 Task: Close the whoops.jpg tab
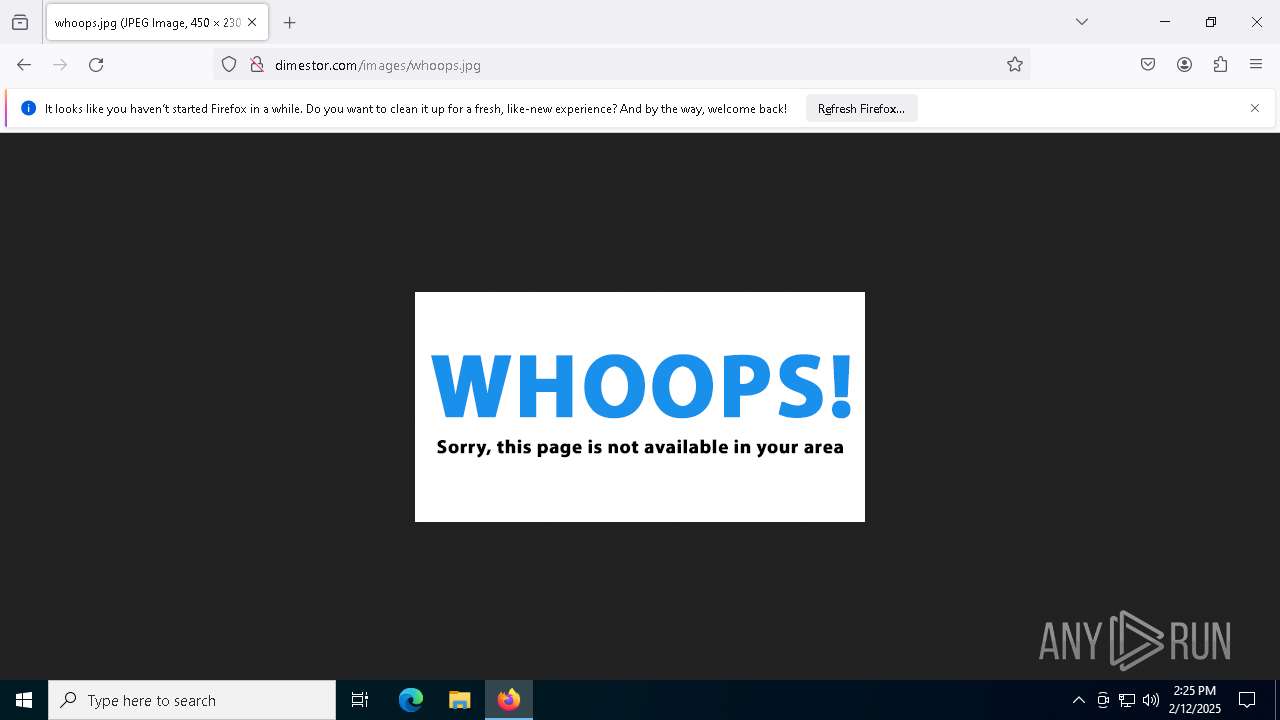(252, 22)
